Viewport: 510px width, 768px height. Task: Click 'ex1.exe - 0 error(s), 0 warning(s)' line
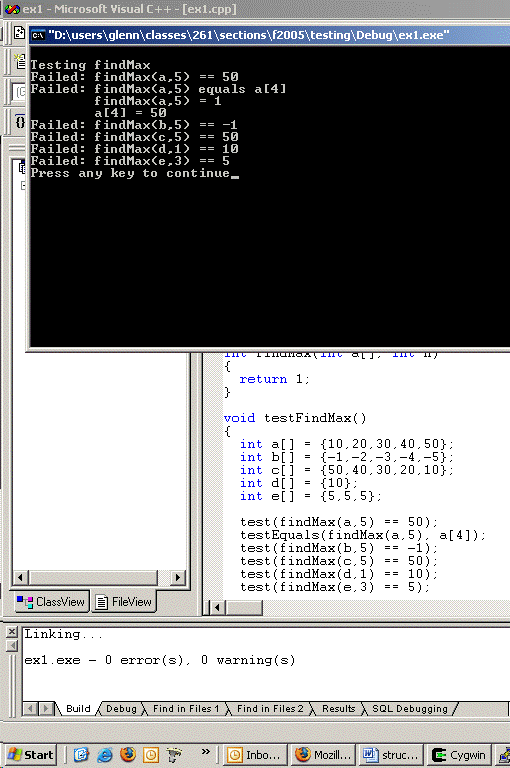[160, 660]
